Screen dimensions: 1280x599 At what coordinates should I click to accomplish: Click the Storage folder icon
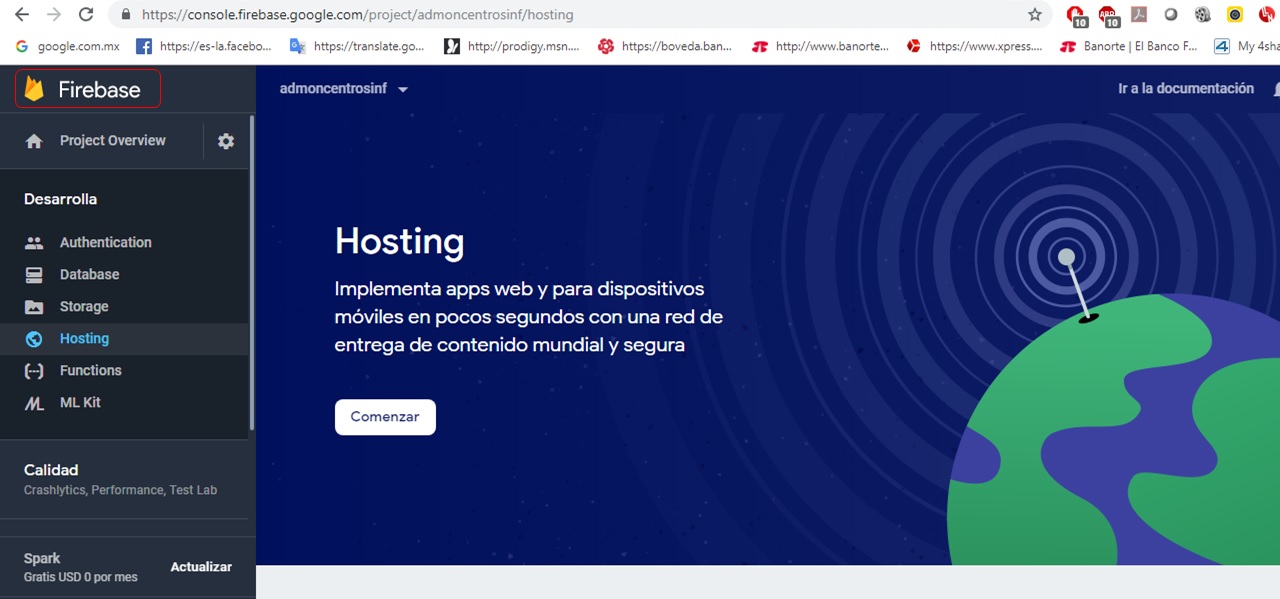point(34,307)
